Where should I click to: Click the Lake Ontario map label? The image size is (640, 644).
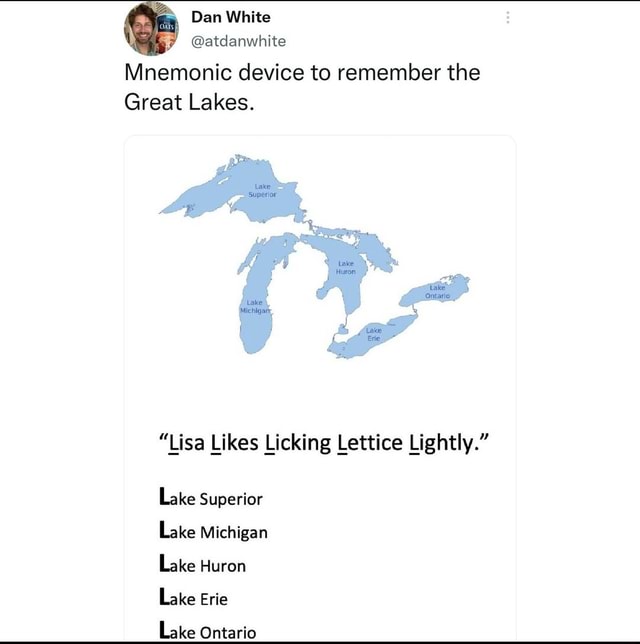[x=437, y=292]
